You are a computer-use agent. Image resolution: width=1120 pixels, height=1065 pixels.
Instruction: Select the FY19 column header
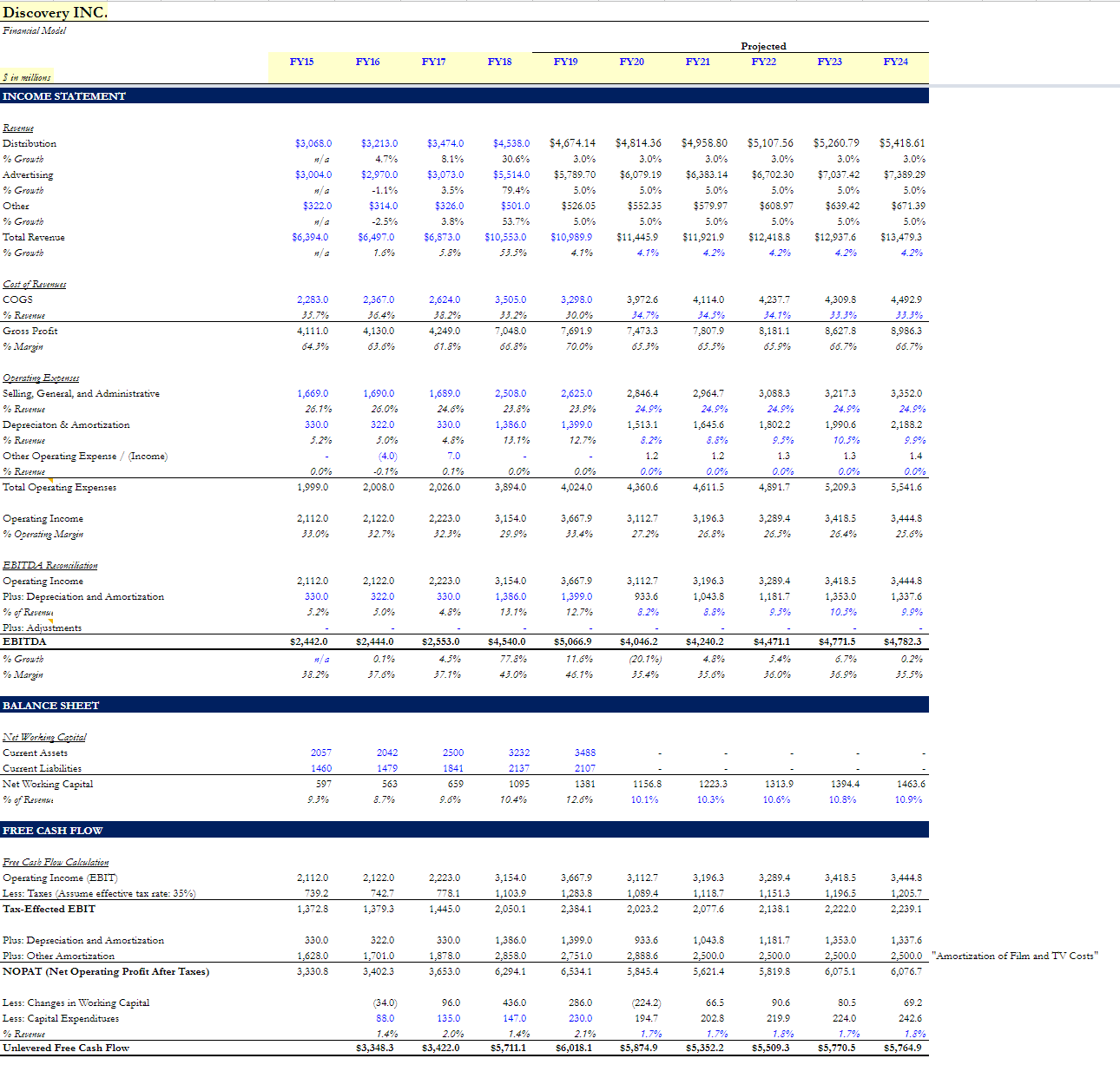tap(566, 62)
